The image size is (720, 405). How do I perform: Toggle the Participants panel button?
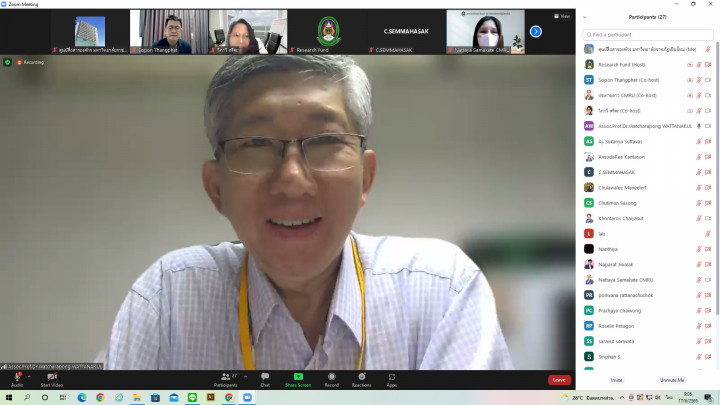point(226,379)
